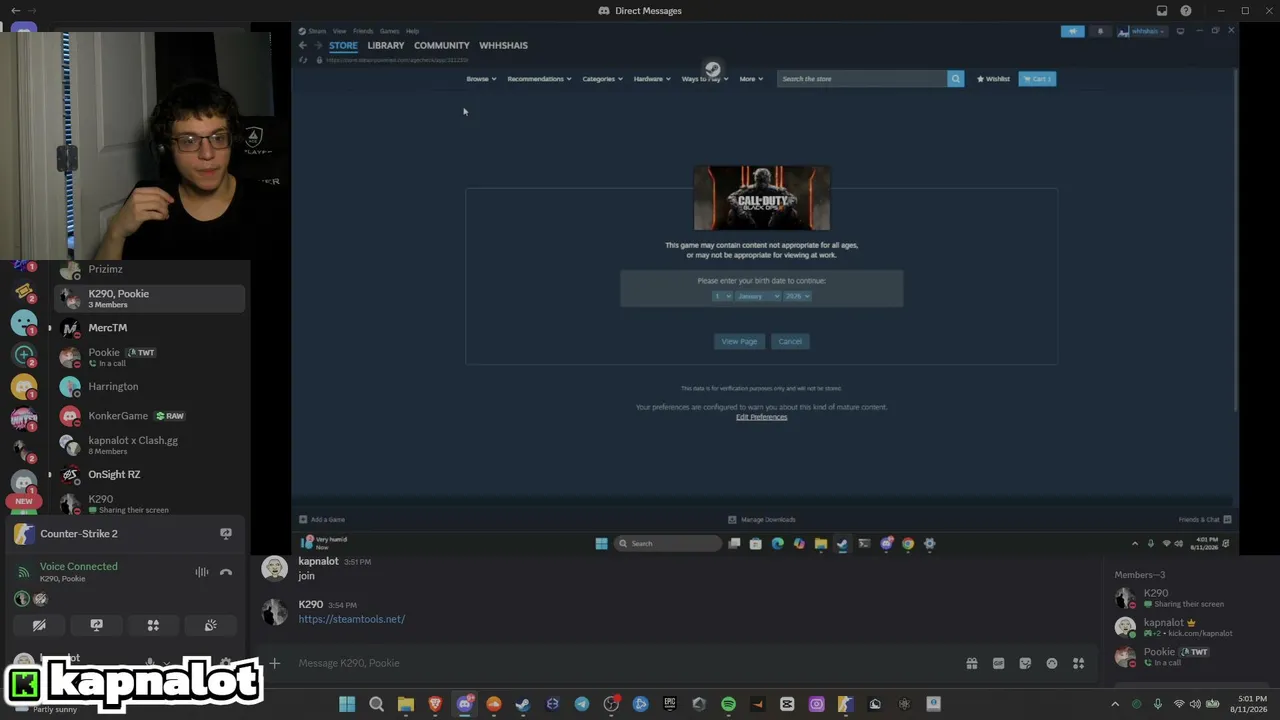Disconnect from the voice call
The height and width of the screenshot is (720, 1280).
click(x=226, y=572)
